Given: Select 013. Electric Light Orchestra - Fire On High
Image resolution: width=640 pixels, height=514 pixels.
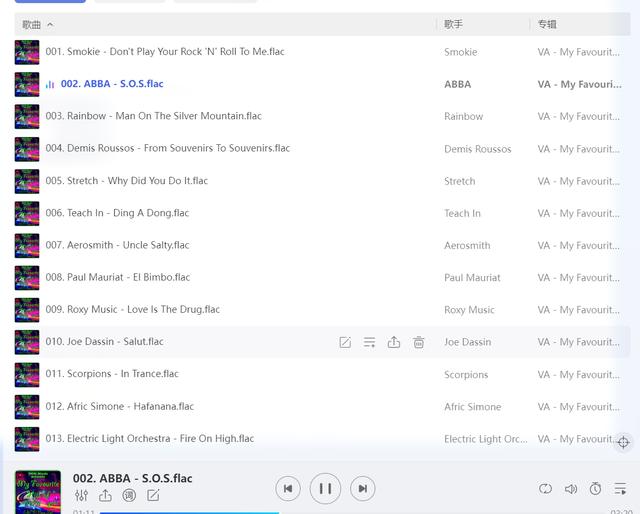Looking at the screenshot, I should pos(149,438).
